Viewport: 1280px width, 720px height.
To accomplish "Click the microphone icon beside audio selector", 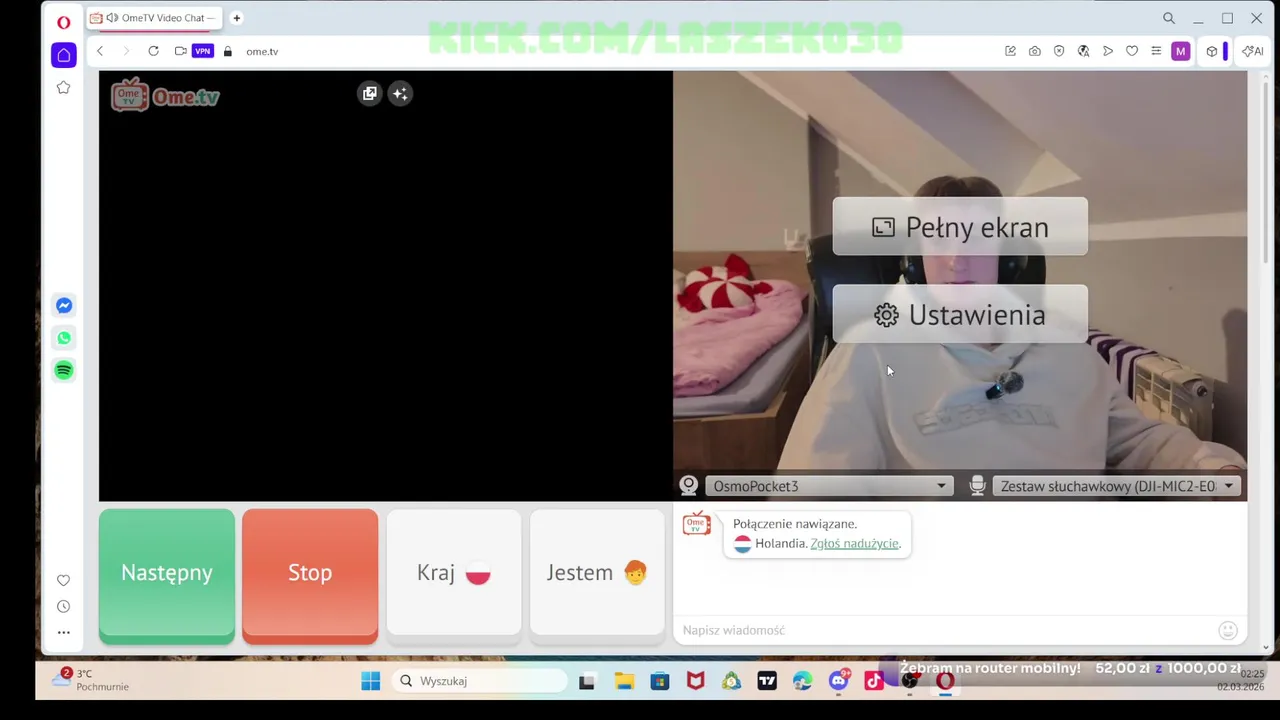I will pos(978,486).
